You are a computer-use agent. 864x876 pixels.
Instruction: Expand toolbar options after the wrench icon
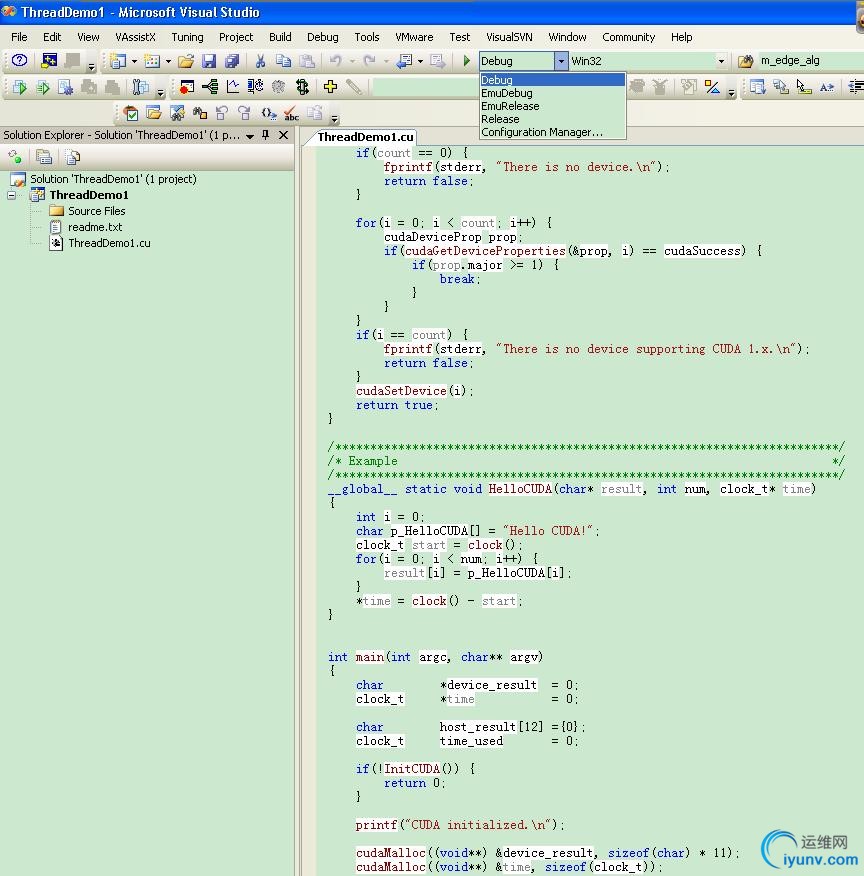160,91
